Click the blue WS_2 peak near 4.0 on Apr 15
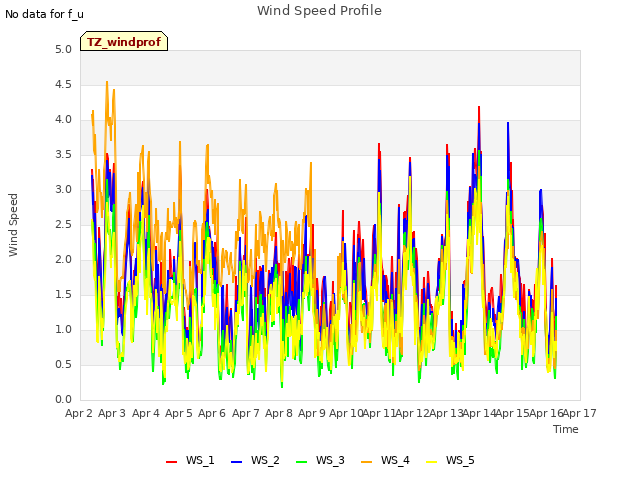The height and width of the screenshot is (480, 640). click(508, 123)
